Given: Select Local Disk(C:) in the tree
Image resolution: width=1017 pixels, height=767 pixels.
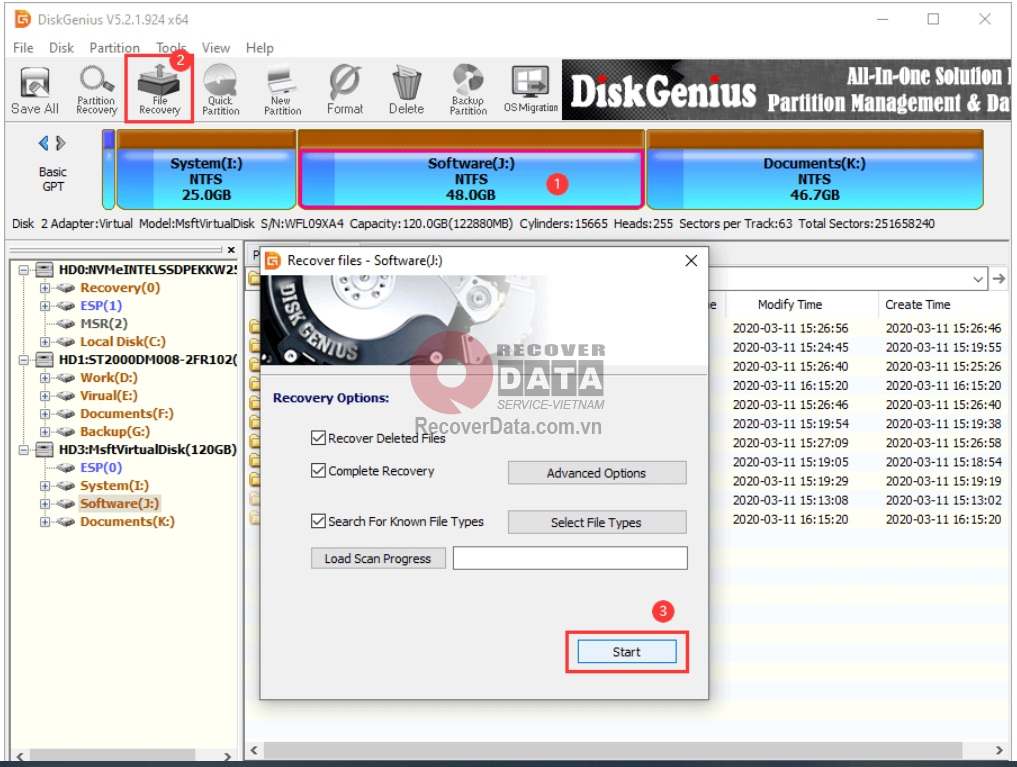Looking at the screenshot, I should pyautogui.click(x=123, y=342).
